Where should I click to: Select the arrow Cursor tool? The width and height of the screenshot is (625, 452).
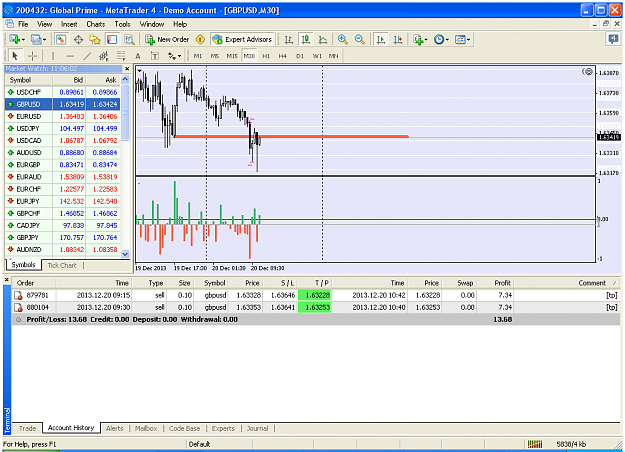tap(15, 56)
